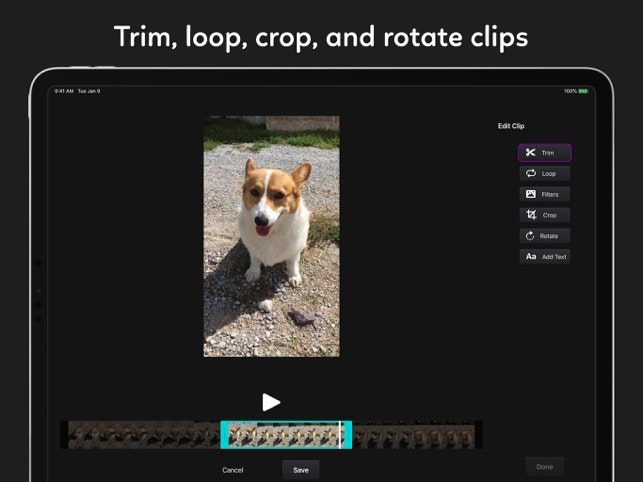Save the trimmed clip

pyautogui.click(x=300, y=469)
